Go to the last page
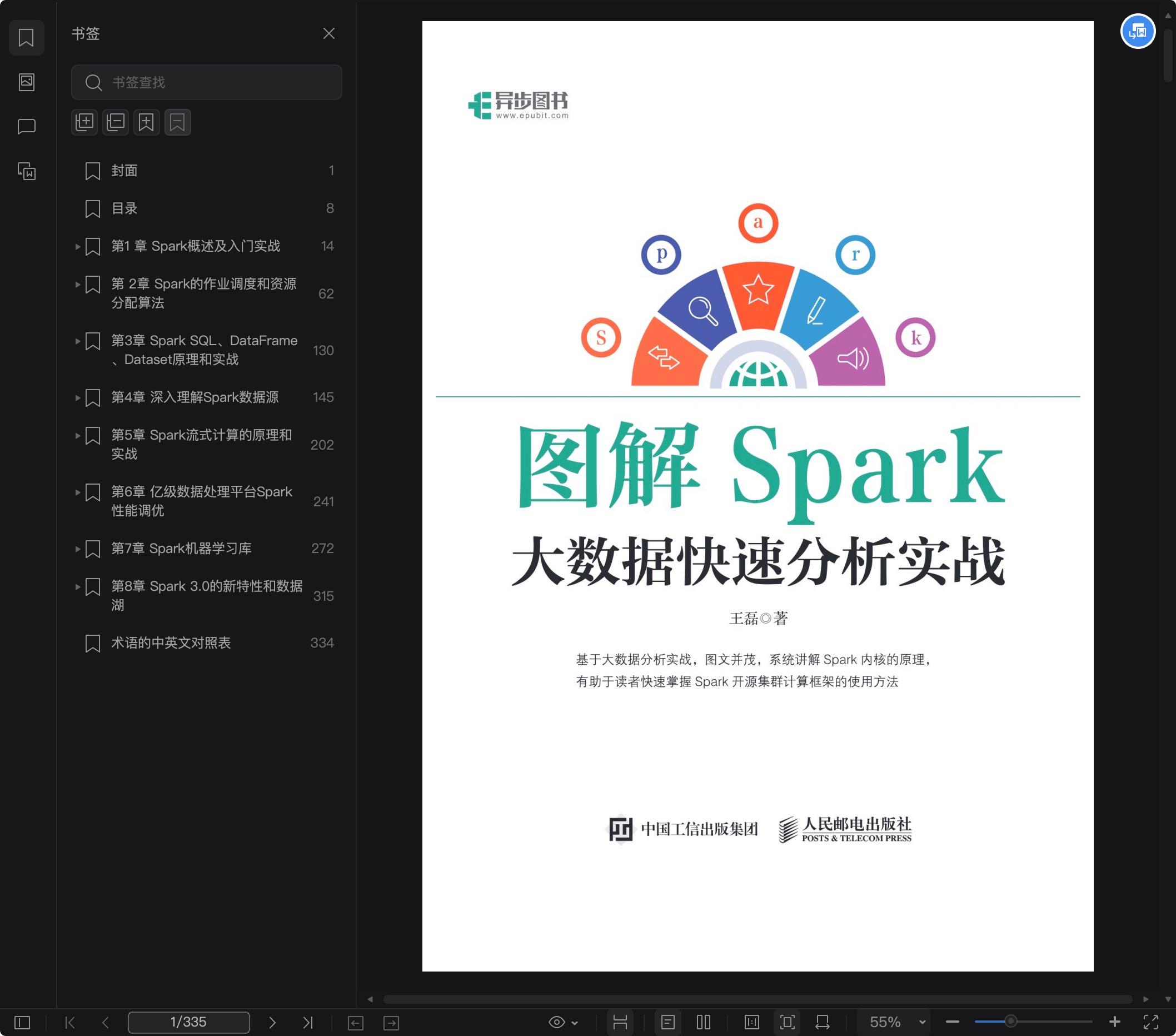 (308, 1022)
